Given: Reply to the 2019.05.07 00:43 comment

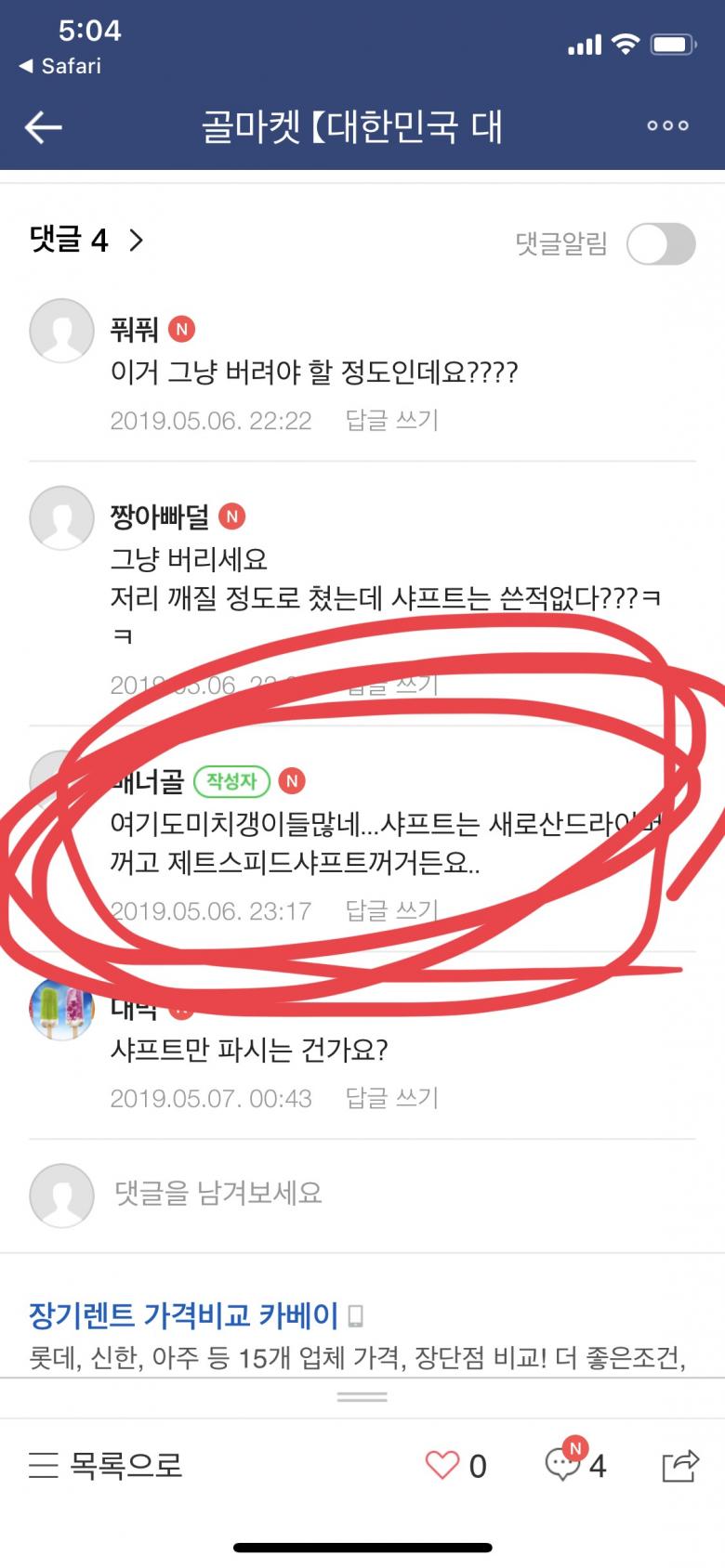Looking at the screenshot, I should (x=391, y=1098).
